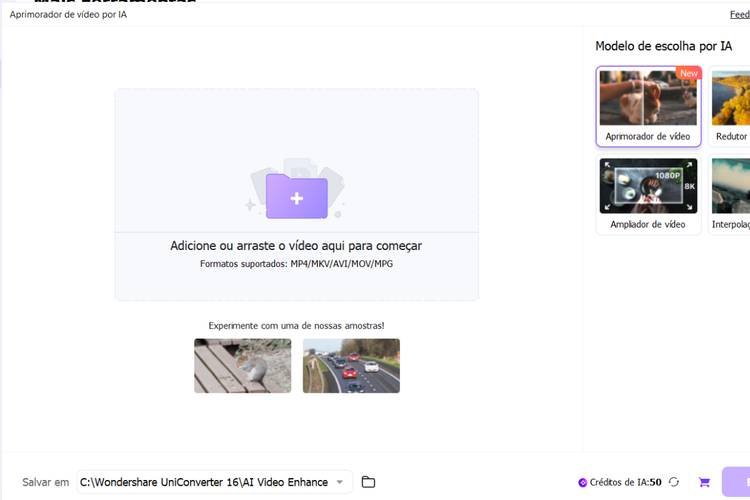Choose the Redutor model card
The width and height of the screenshot is (750, 500).
[x=729, y=106]
